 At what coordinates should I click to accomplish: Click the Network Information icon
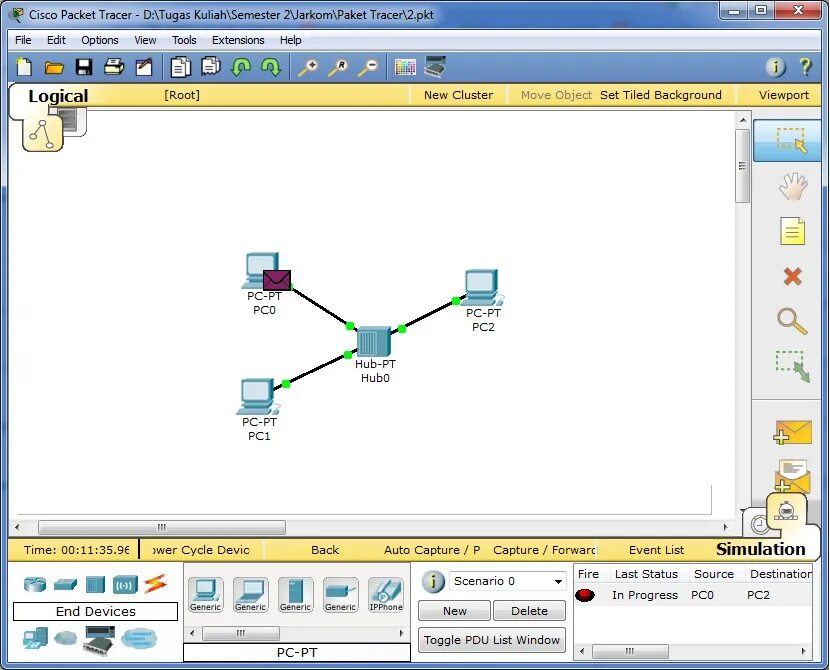point(775,67)
